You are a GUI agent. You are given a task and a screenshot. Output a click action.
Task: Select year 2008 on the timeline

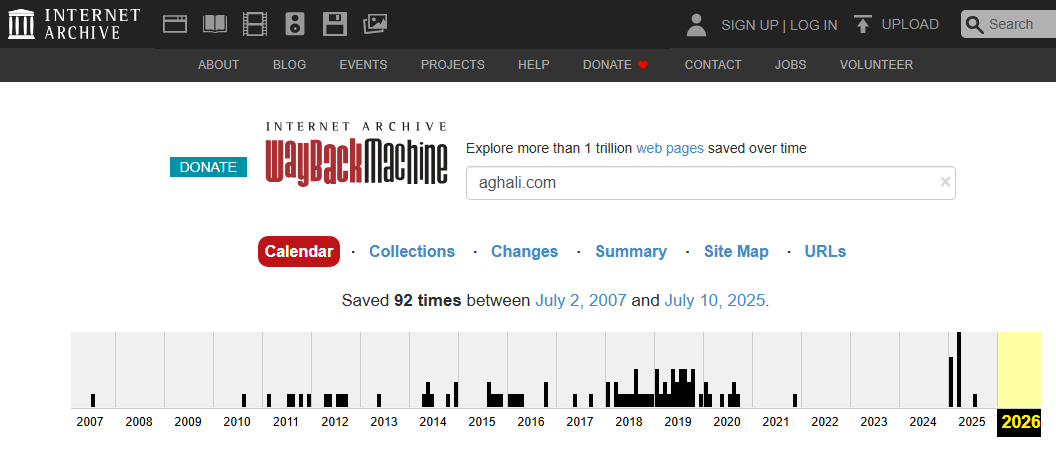[x=139, y=422]
